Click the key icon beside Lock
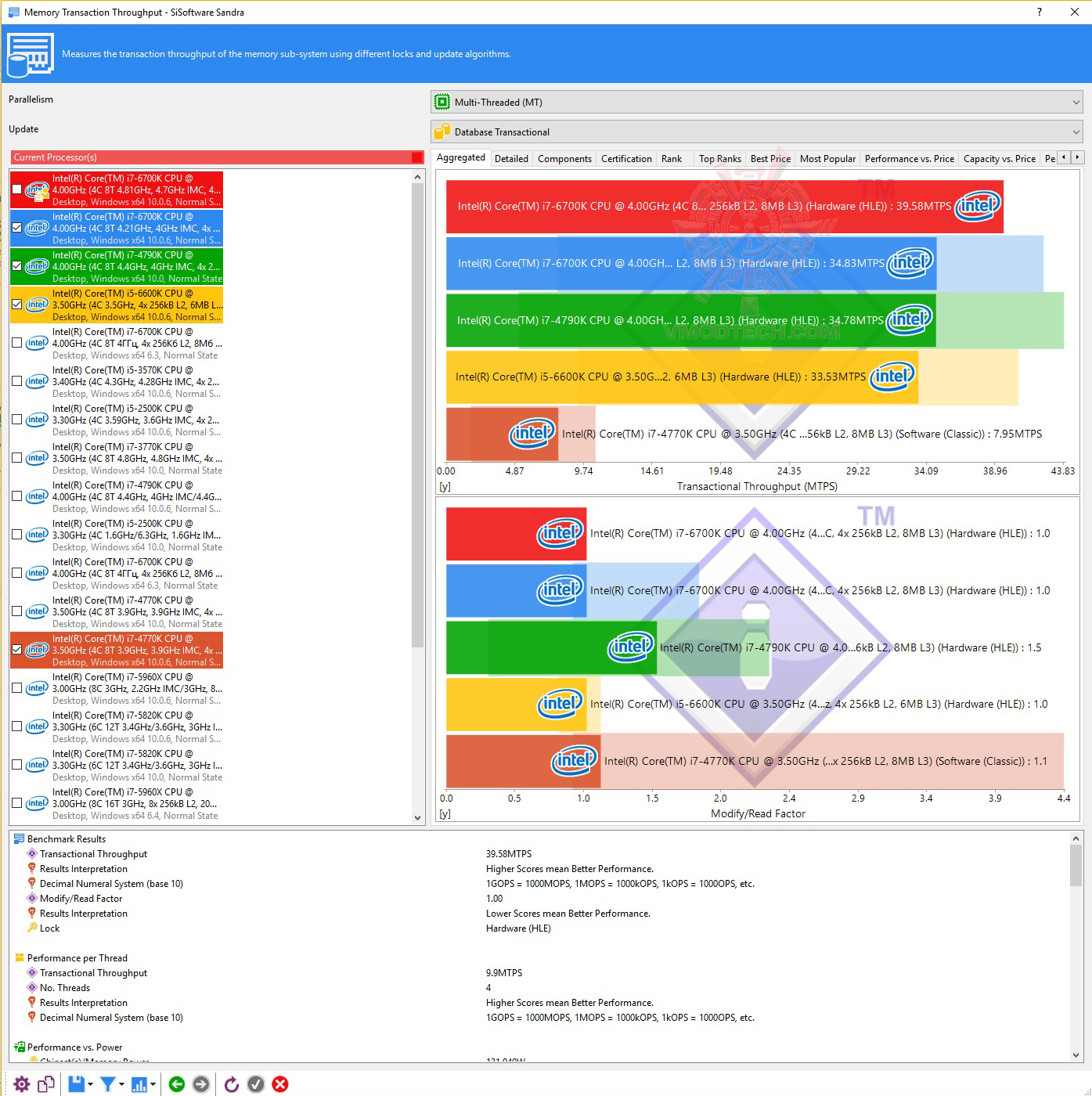 32,928
